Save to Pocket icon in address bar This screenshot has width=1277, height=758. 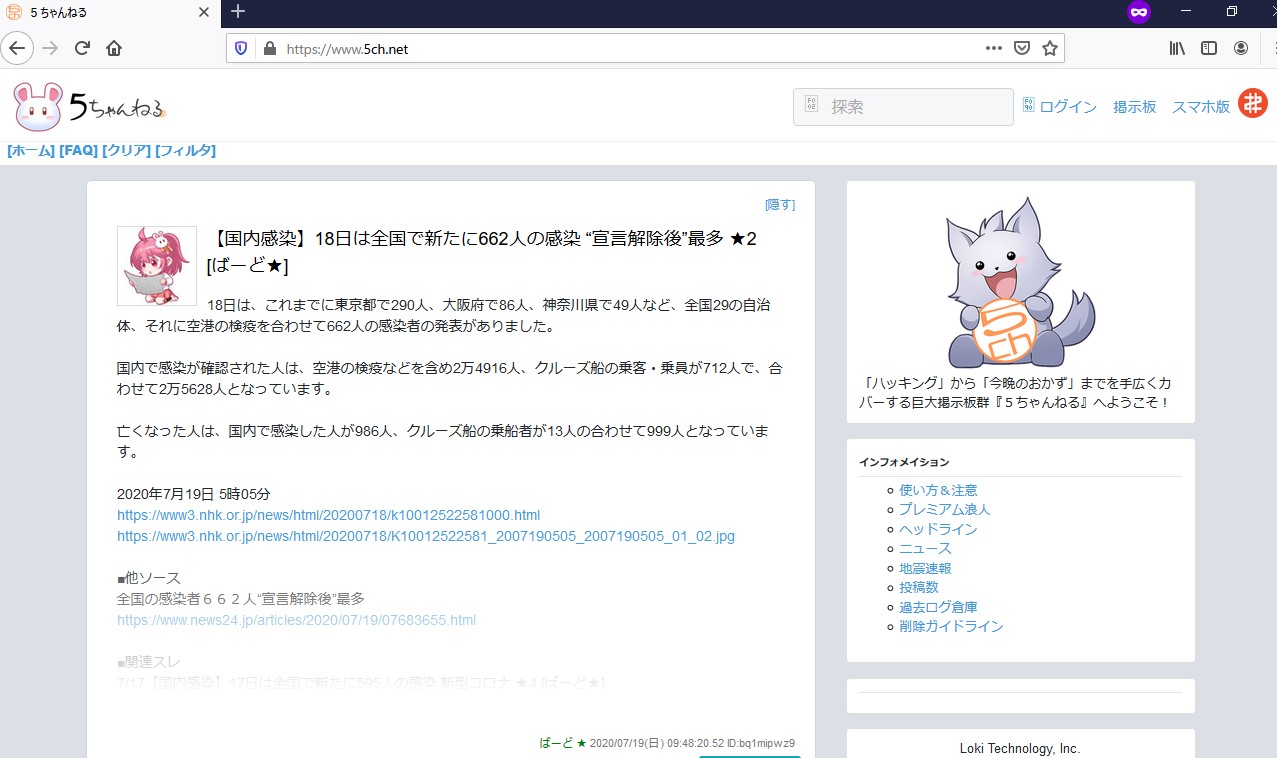pyautogui.click(x=1021, y=48)
